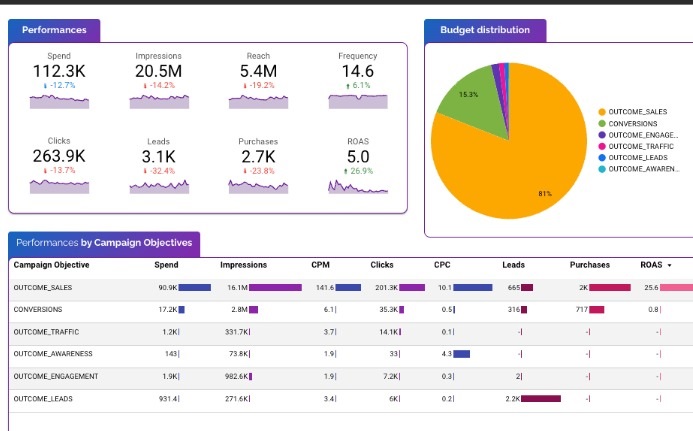Sort by the Spend column header
The image size is (693, 431).
point(166,265)
